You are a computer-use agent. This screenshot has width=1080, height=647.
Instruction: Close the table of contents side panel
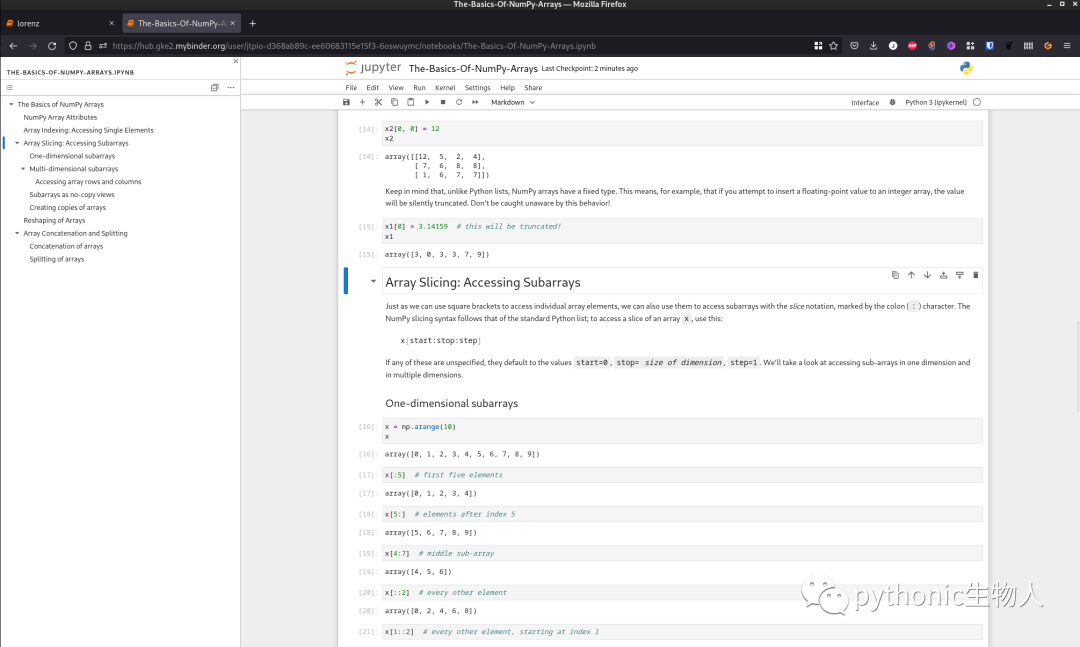pyautogui.click(x=236, y=61)
